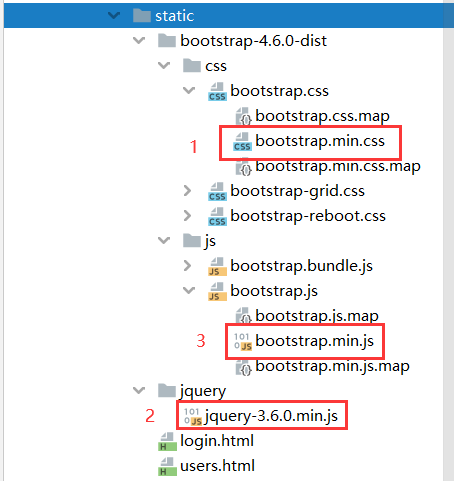Click the bootstrap-grid.css file icon
This screenshot has height=481, width=454.
pos(217,191)
